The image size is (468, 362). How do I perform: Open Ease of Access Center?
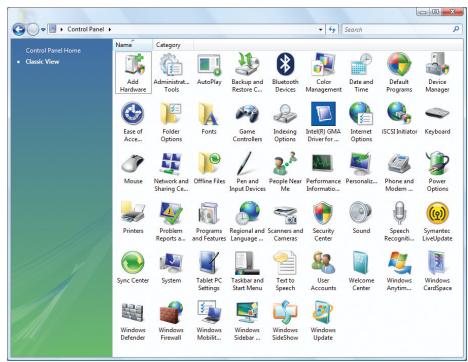[x=133, y=123]
